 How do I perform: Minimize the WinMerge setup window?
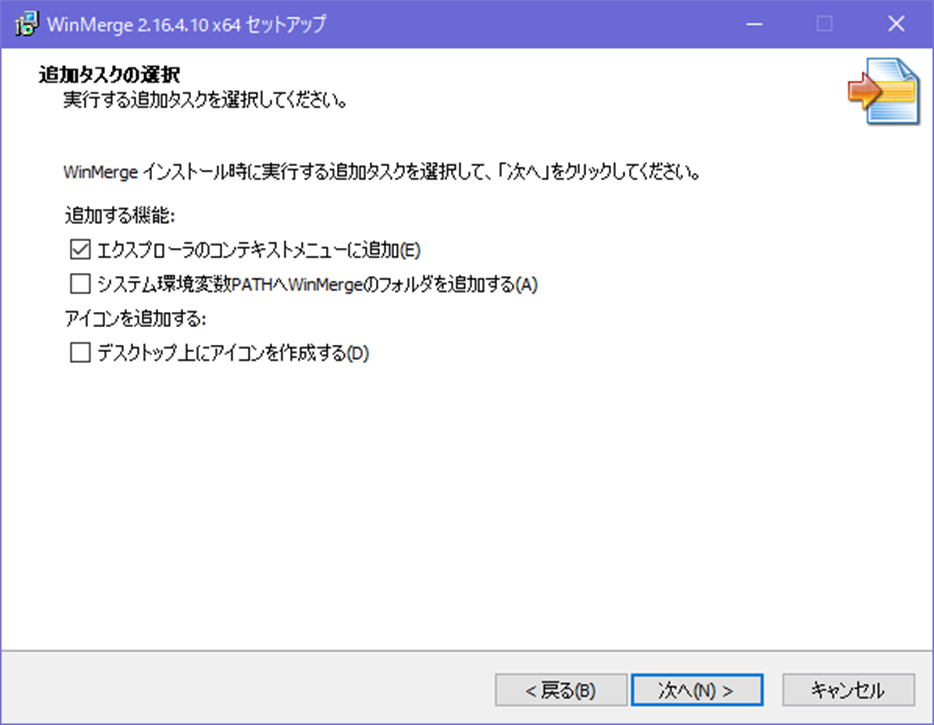pyautogui.click(x=754, y=24)
